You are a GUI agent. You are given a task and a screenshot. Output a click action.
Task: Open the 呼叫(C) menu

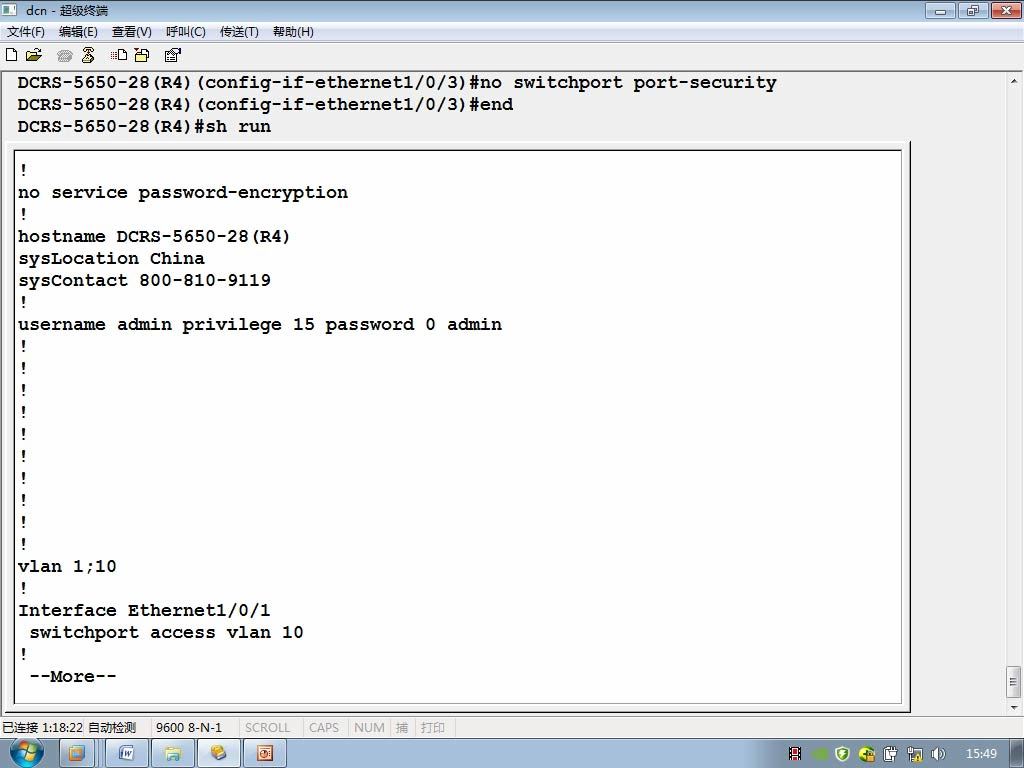coord(186,31)
